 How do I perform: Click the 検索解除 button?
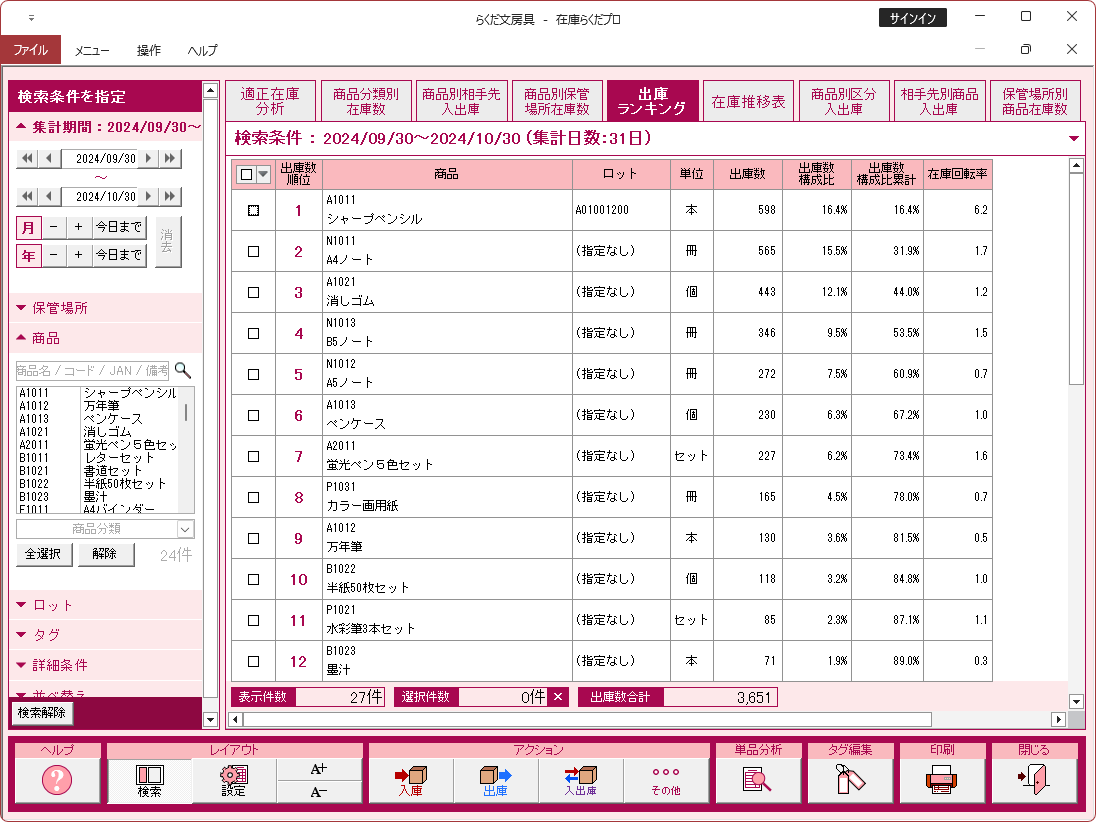(x=42, y=713)
